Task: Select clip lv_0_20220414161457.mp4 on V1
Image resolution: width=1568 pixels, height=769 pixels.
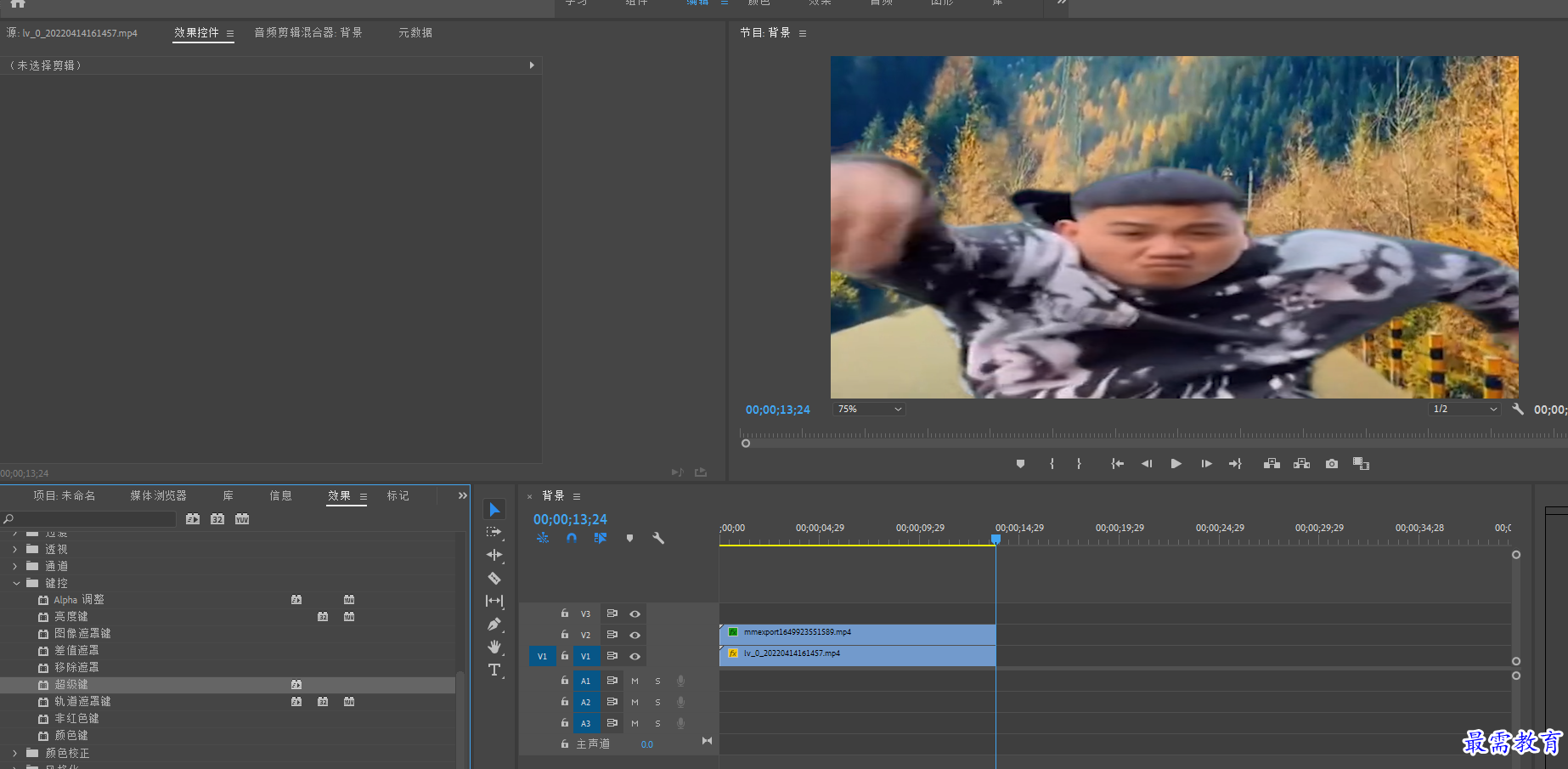Action: tap(857, 655)
